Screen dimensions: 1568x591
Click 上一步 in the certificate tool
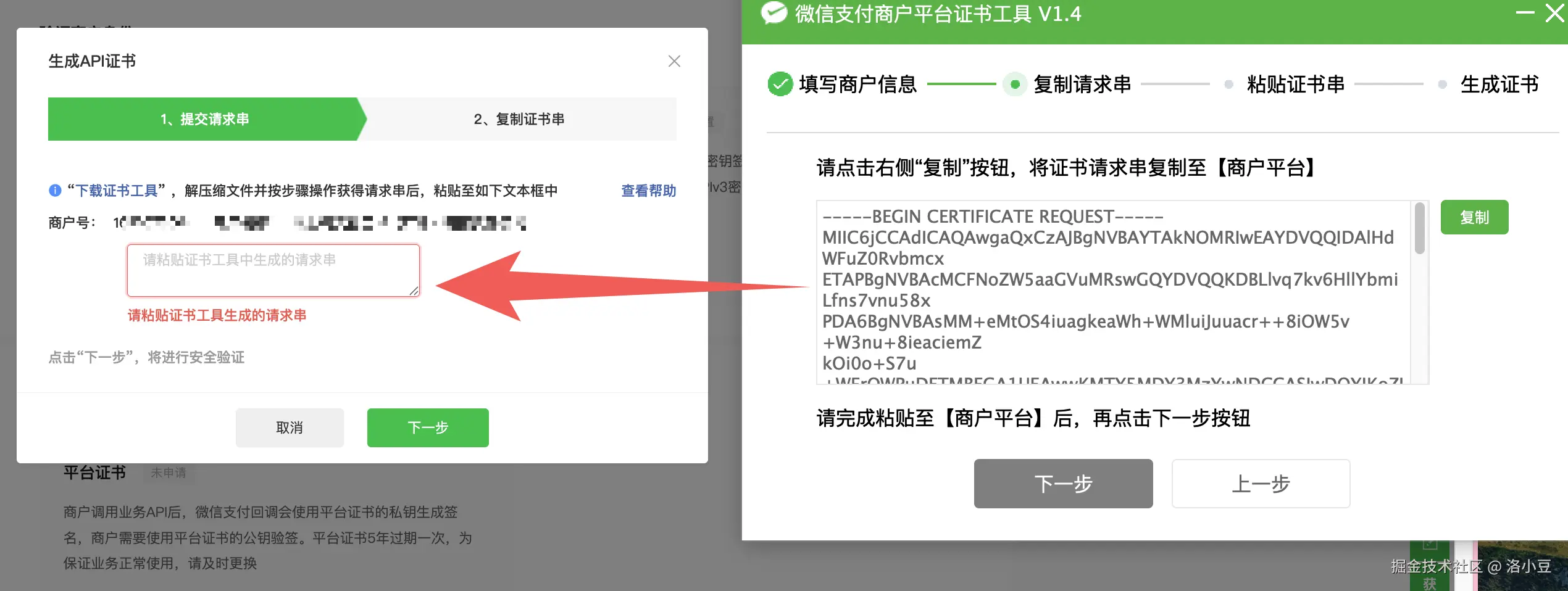pyautogui.click(x=1261, y=484)
